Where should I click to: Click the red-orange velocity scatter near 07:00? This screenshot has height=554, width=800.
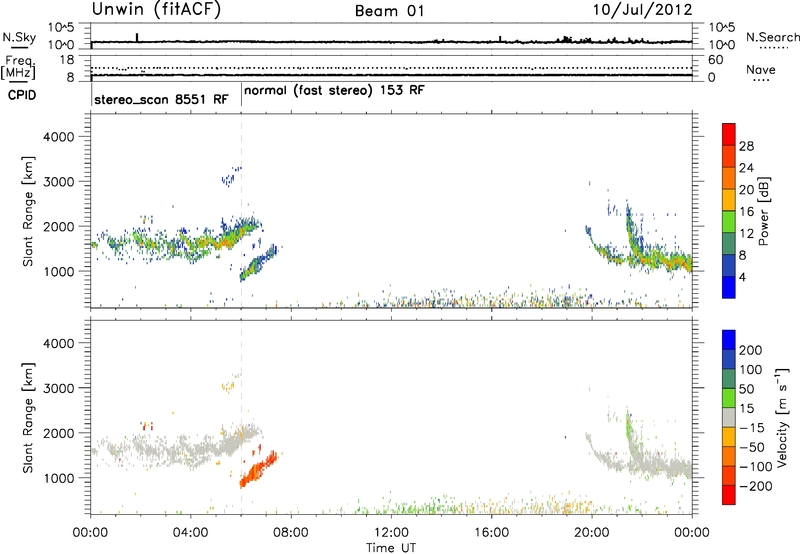258,470
